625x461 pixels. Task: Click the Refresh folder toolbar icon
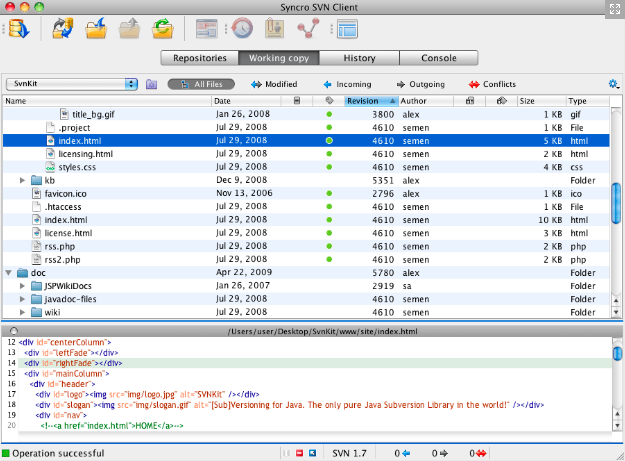pyautogui.click(x=162, y=28)
